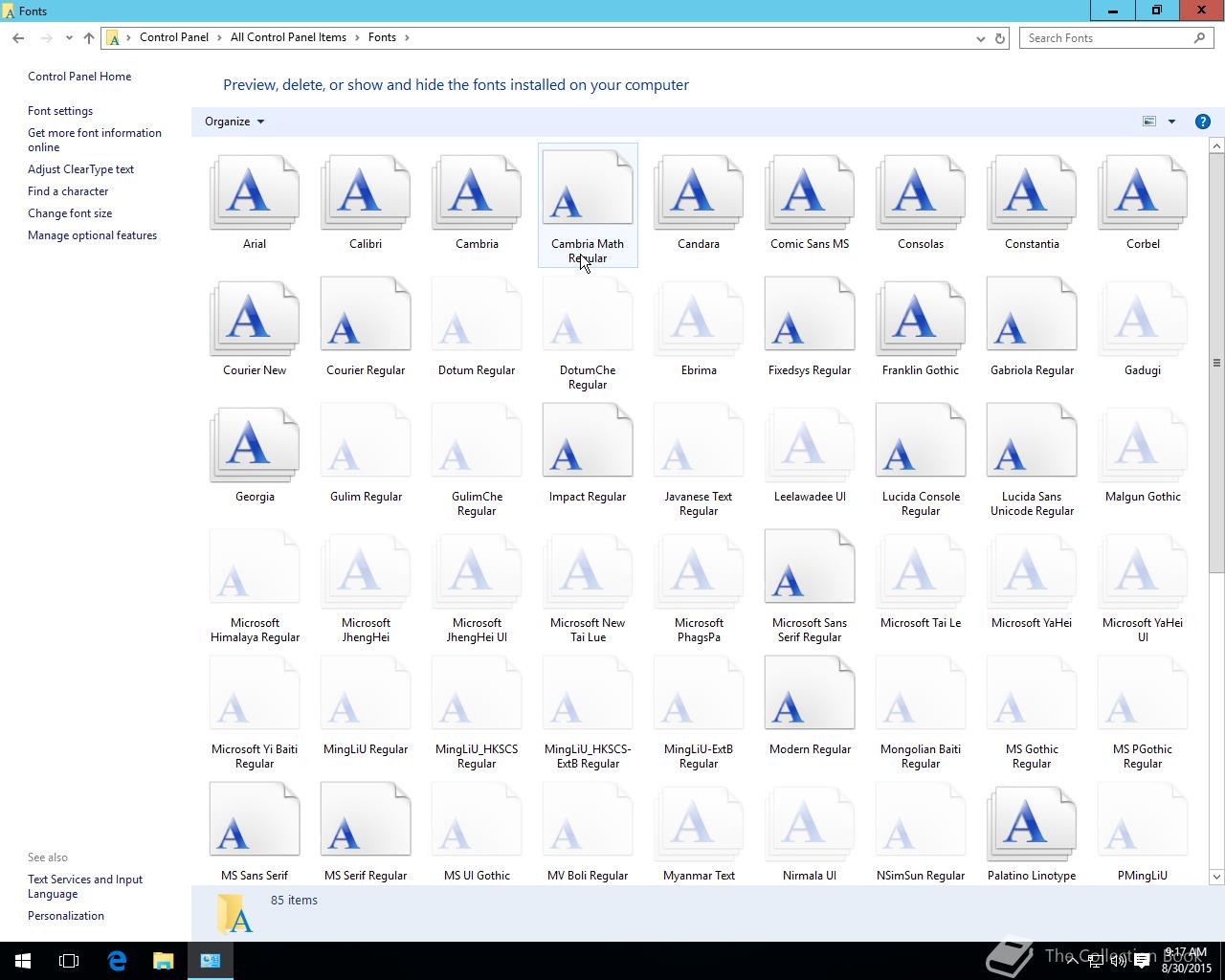Click the Control Panel breadcrumb

[x=174, y=37]
